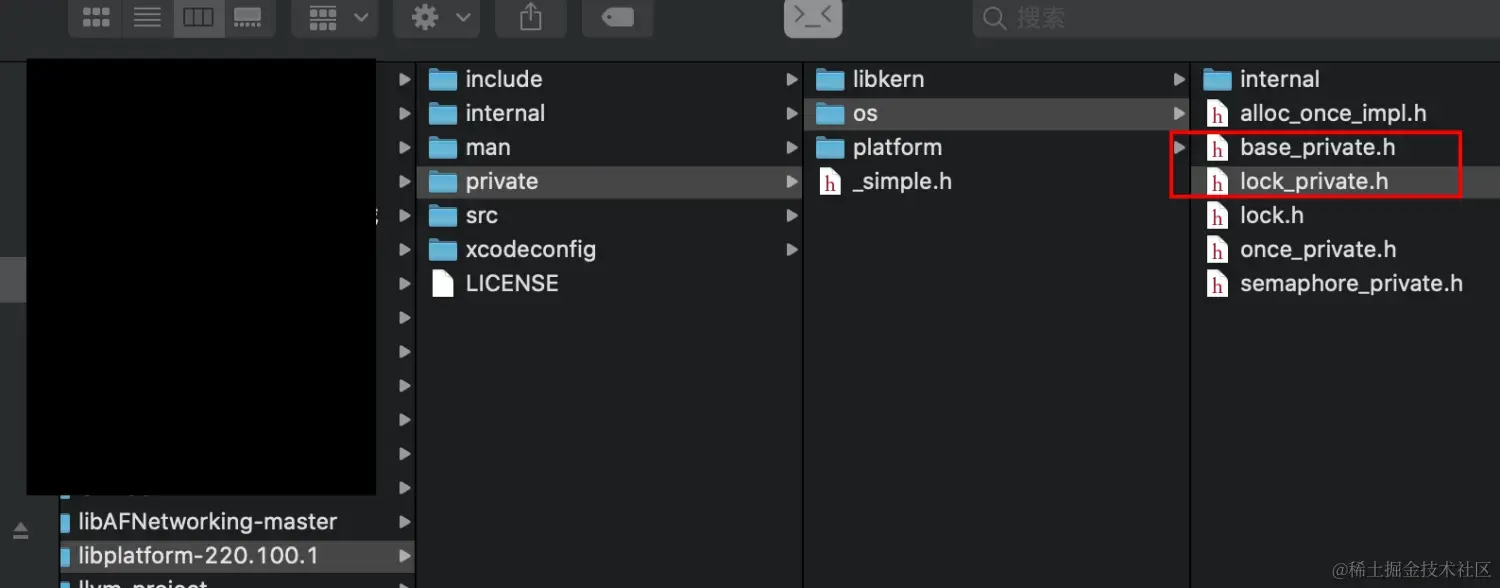Switch to gallery view mode
This screenshot has height=588, width=1500.
coord(247,17)
